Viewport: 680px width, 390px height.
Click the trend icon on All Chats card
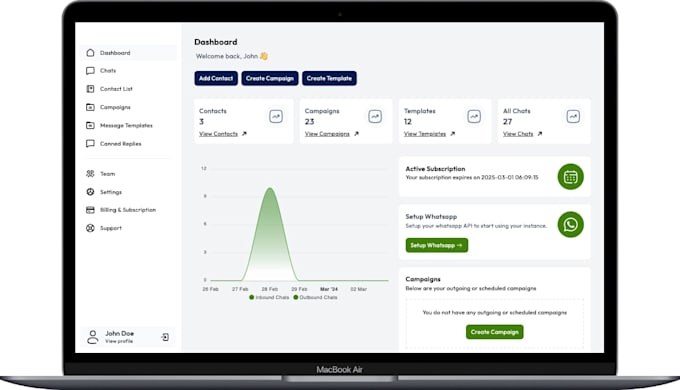point(573,116)
